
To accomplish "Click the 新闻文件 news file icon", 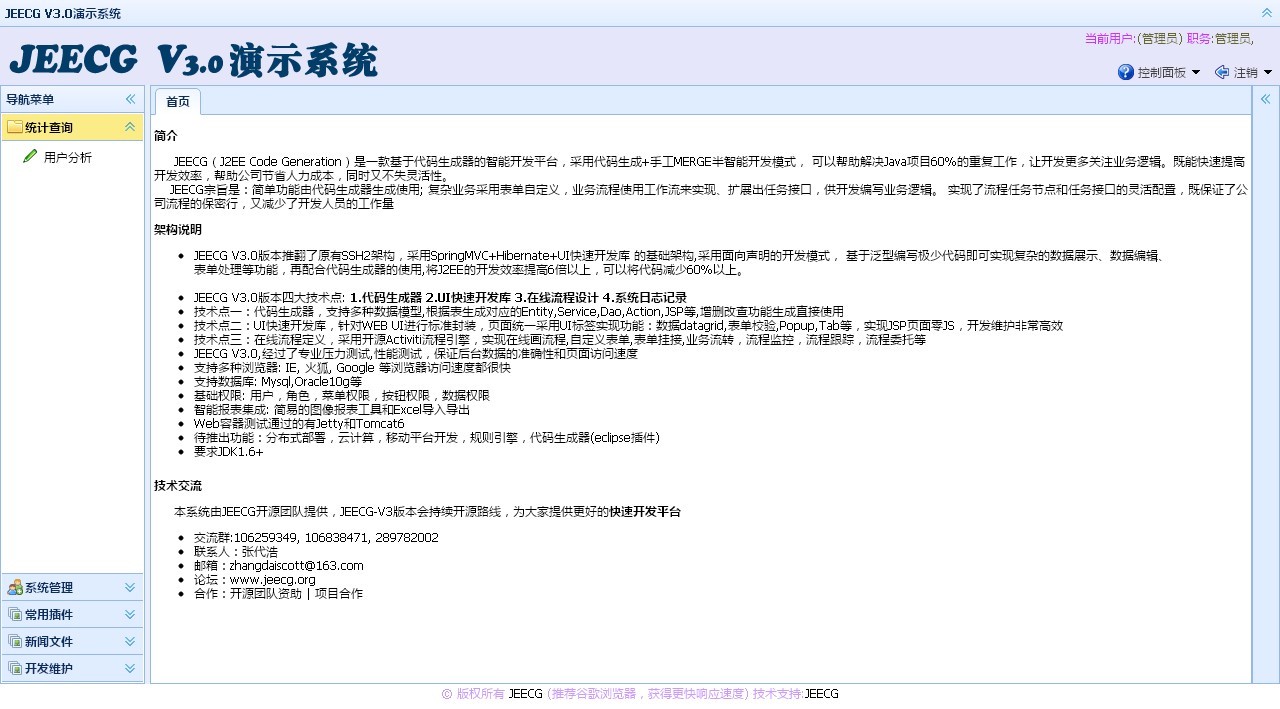I will [15, 641].
